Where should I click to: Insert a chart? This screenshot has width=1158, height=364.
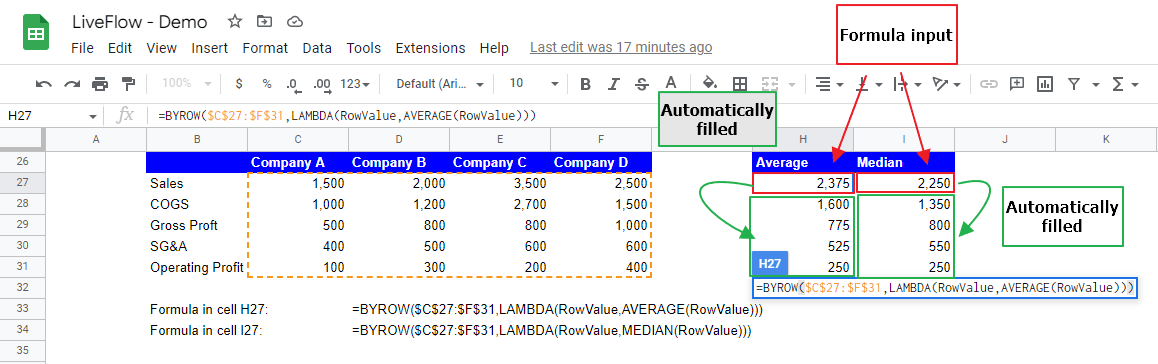click(x=1044, y=83)
